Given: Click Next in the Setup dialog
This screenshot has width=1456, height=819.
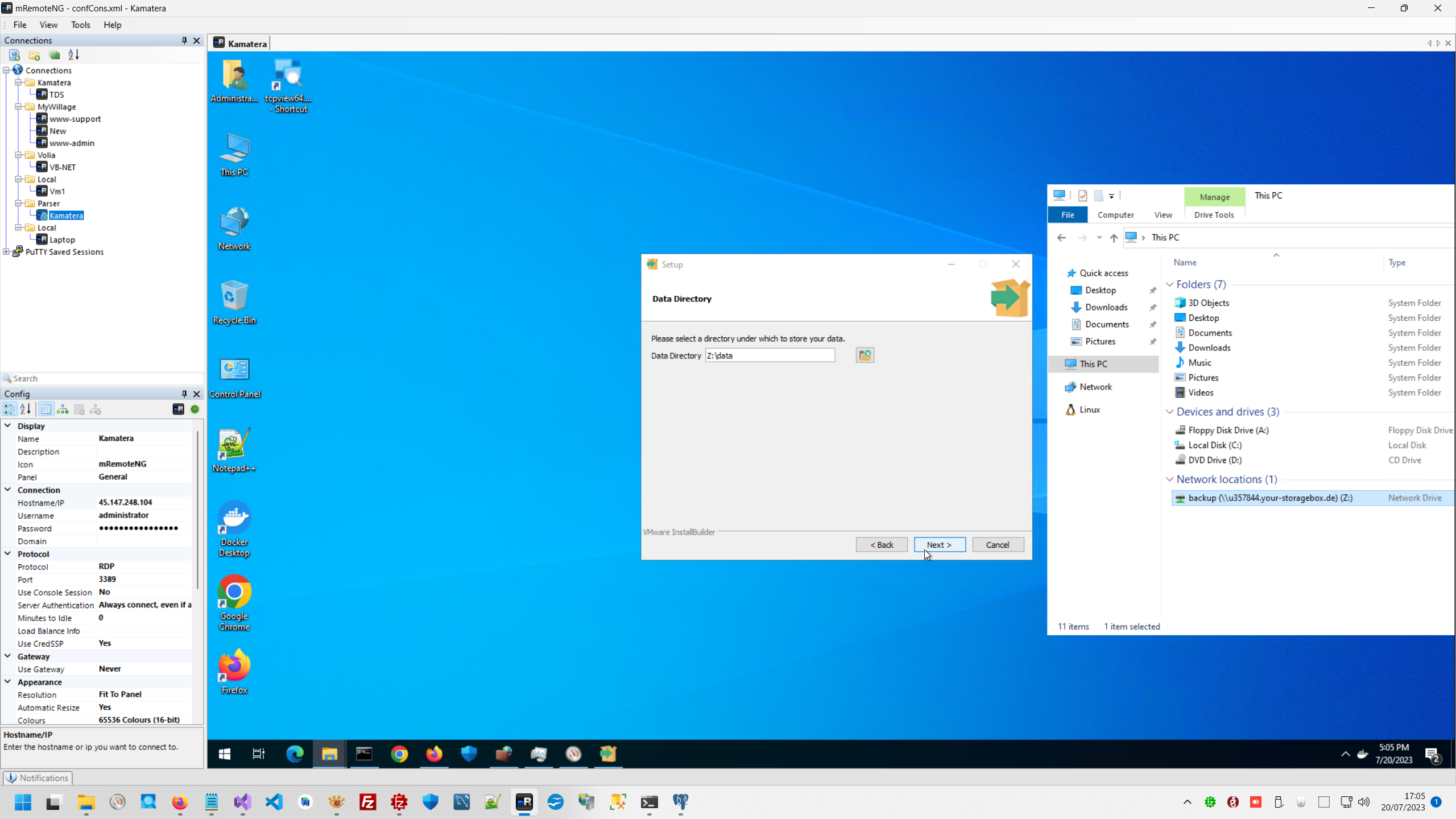Looking at the screenshot, I should pos(939,544).
